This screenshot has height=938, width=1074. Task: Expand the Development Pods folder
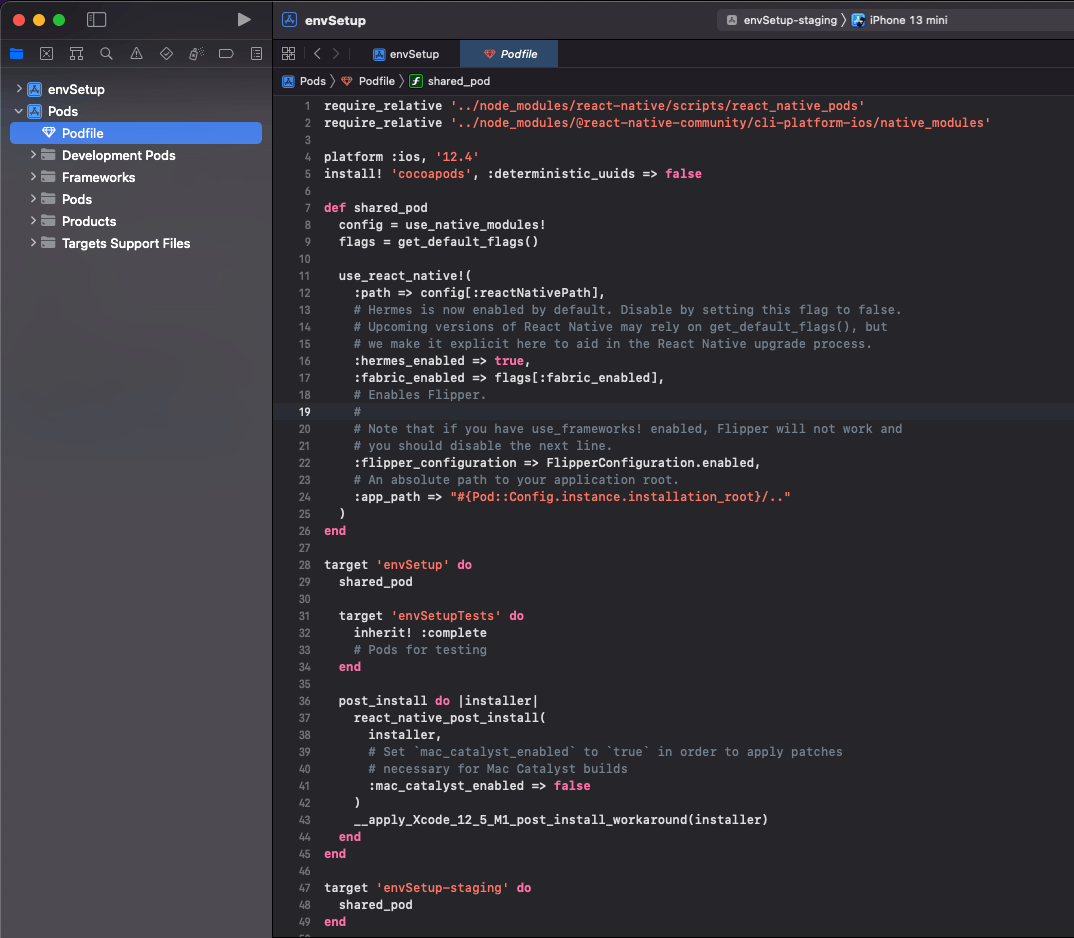pyautogui.click(x=33, y=155)
